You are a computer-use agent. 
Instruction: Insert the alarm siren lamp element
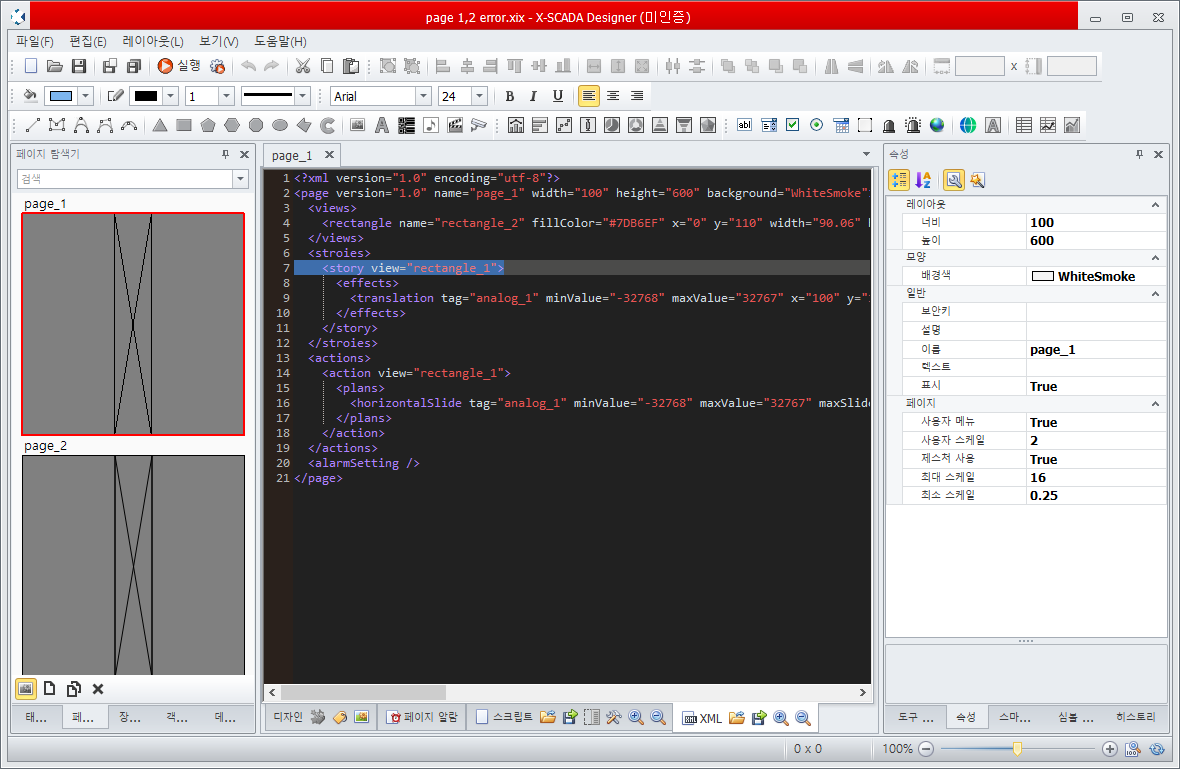[913, 126]
